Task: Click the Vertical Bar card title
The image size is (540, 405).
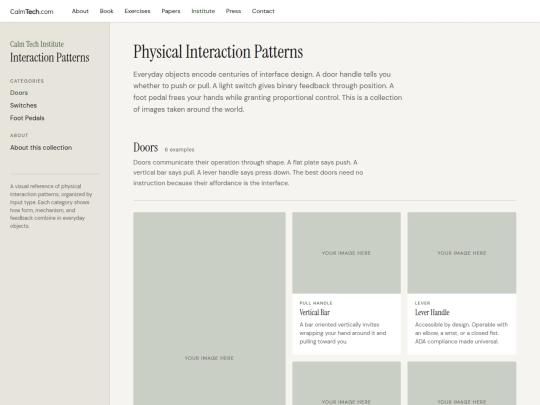Action: 314,312
